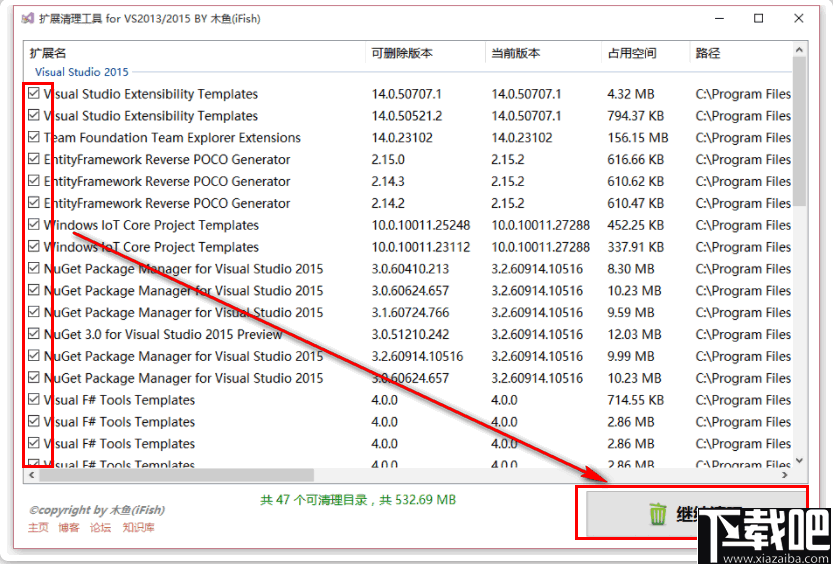Uncheck NuGet 3.0 for Visual Studio 2015 Preview
This screenshot has height=564, width=833.
click(34, 334)
